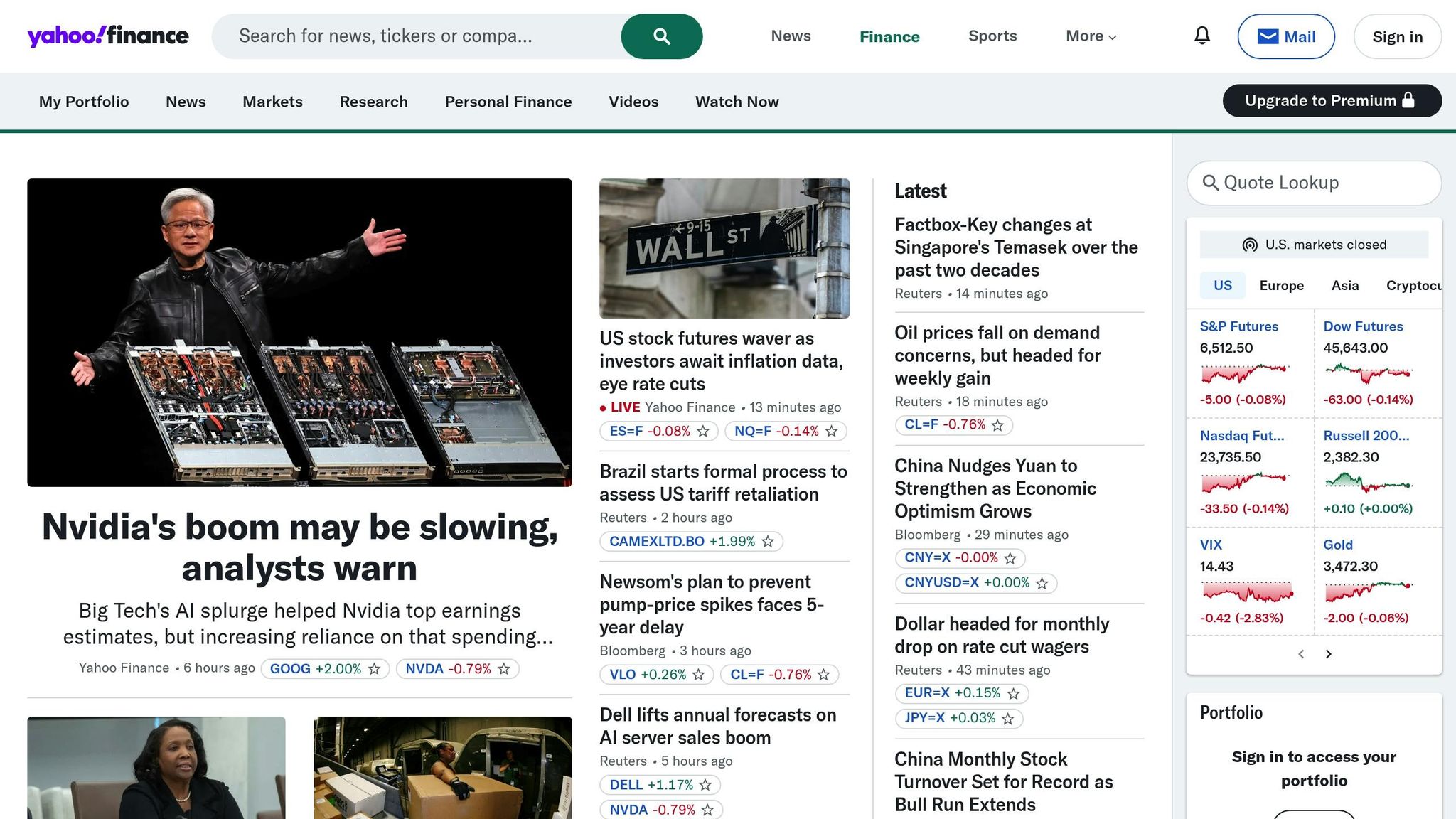
Task: Click Upgrade to Premium button
Action: 1332,100
